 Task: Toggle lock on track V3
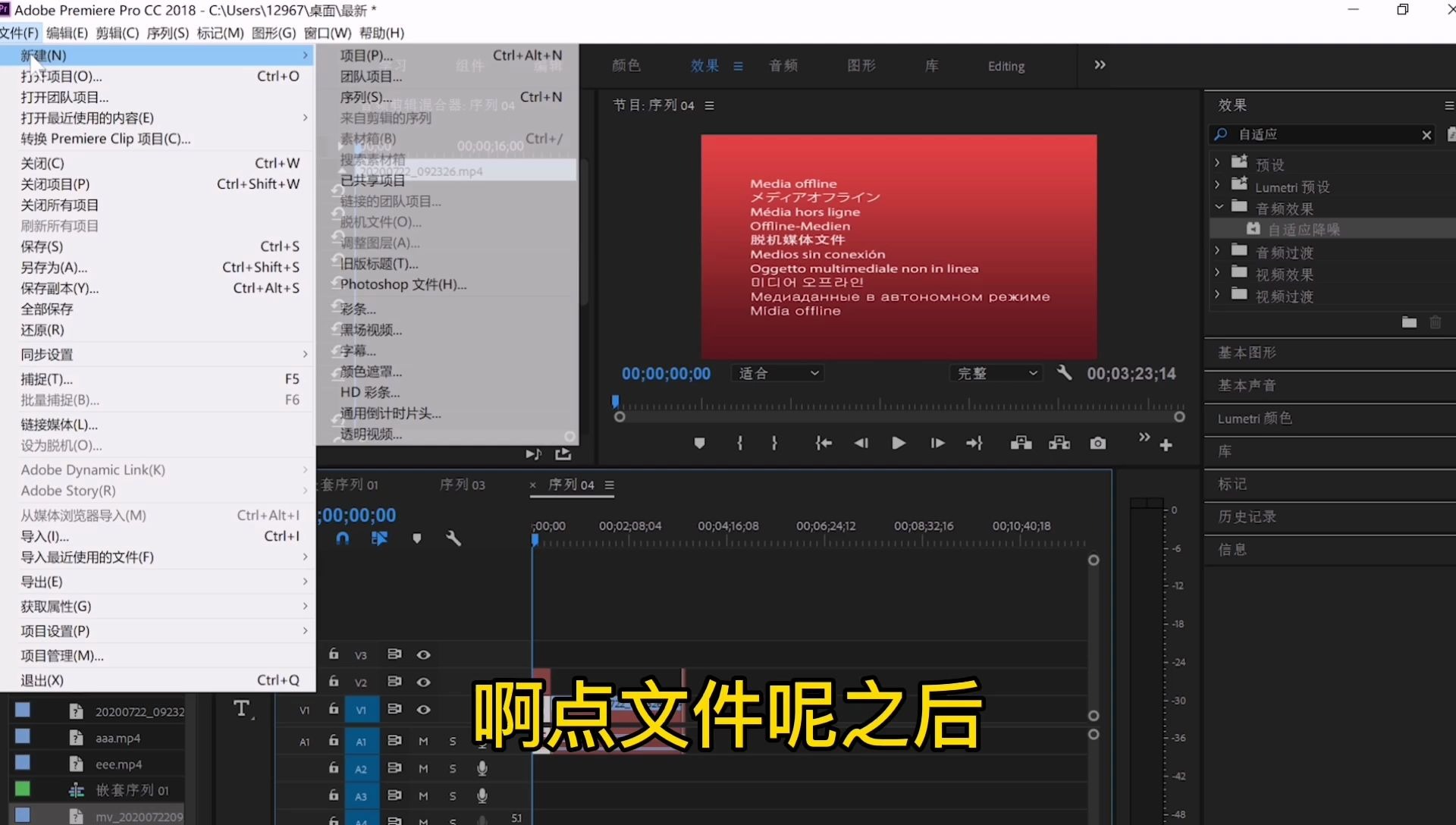pyautogui.click(x=334, y=654)
